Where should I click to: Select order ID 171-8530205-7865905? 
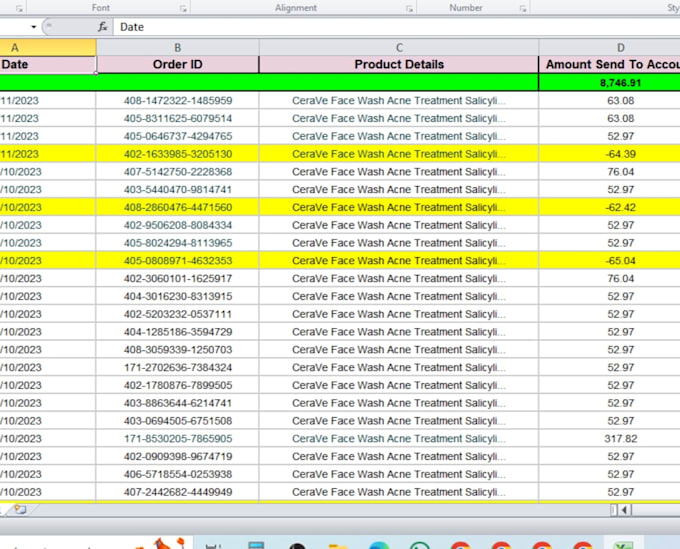point(177,438)
